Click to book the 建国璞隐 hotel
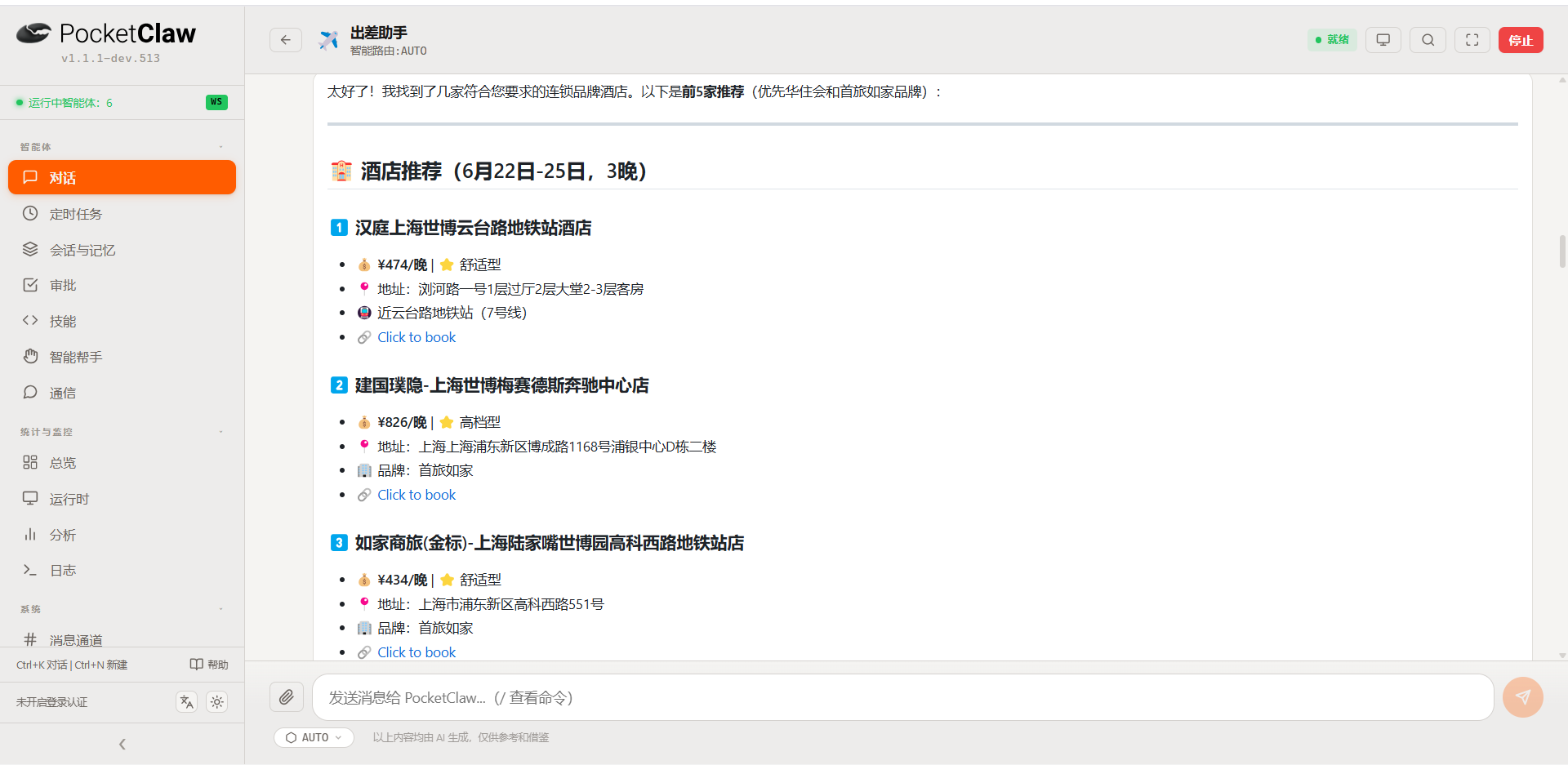The image size is (1568, 765). [x=416, y=495]
